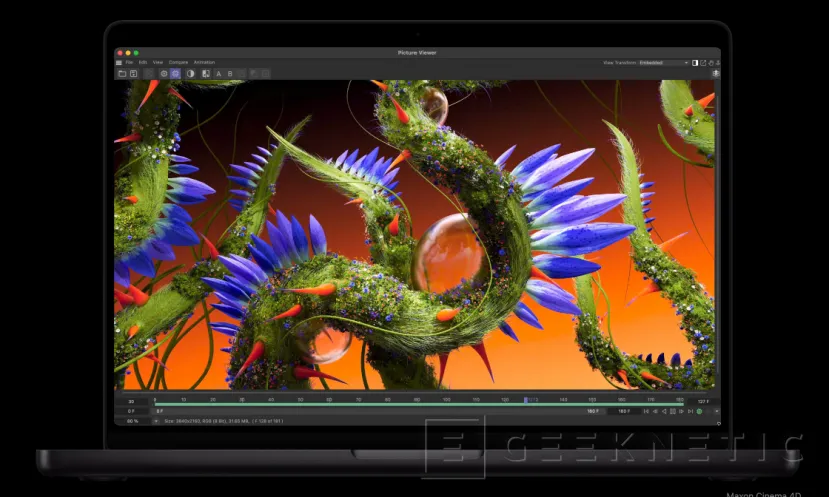Screen dimensions: 829x497
Task: Click the circular icon left of purple gear
Action: click(164, 73)
